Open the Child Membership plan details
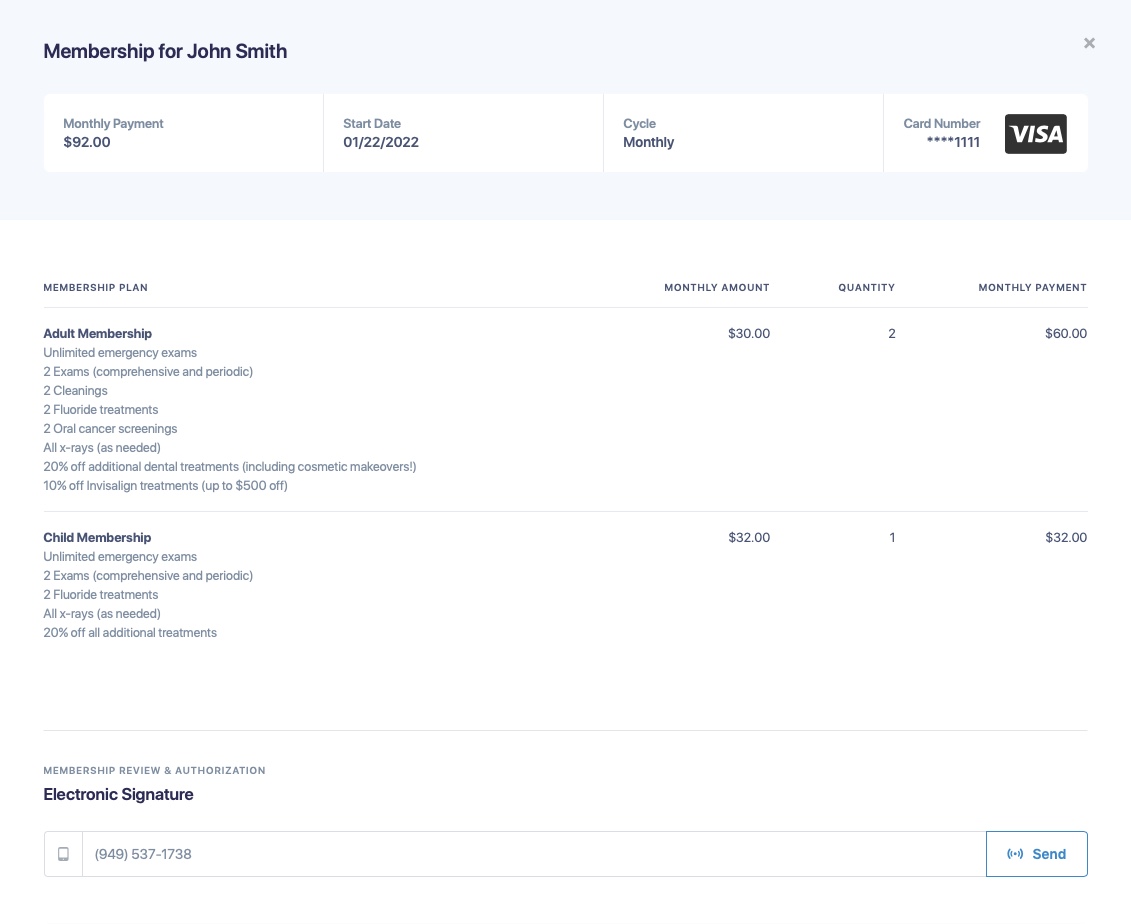This screenshot has width=1131, height=924. coord(97,537)
